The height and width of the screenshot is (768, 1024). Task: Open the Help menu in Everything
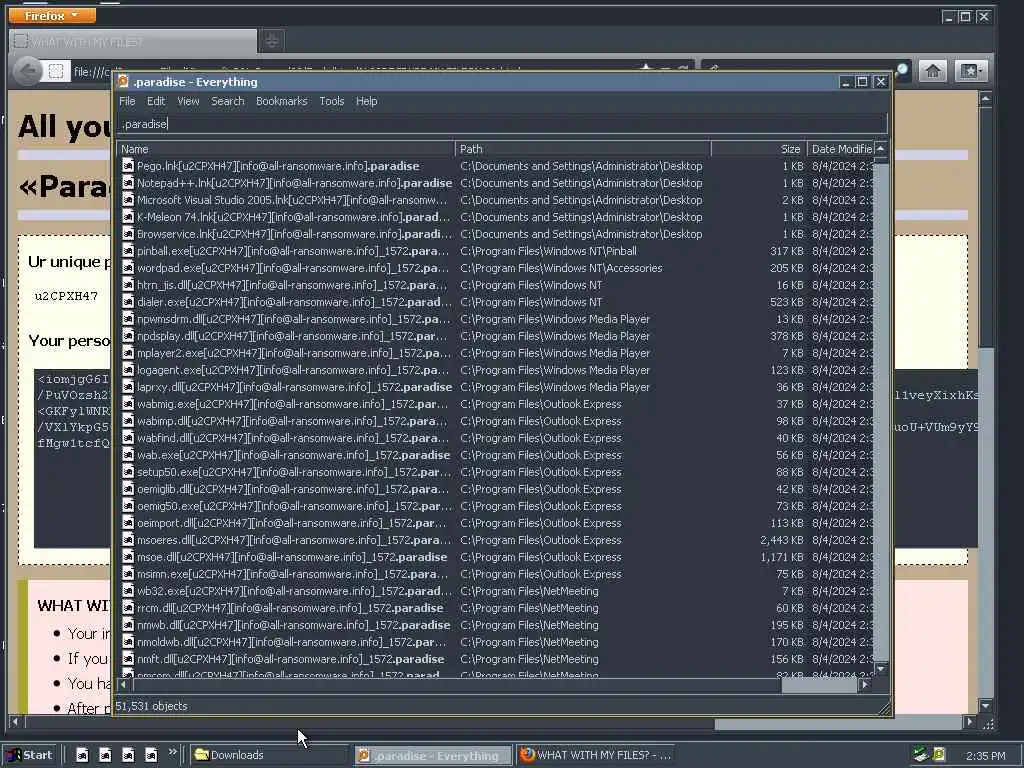[366, 101]
